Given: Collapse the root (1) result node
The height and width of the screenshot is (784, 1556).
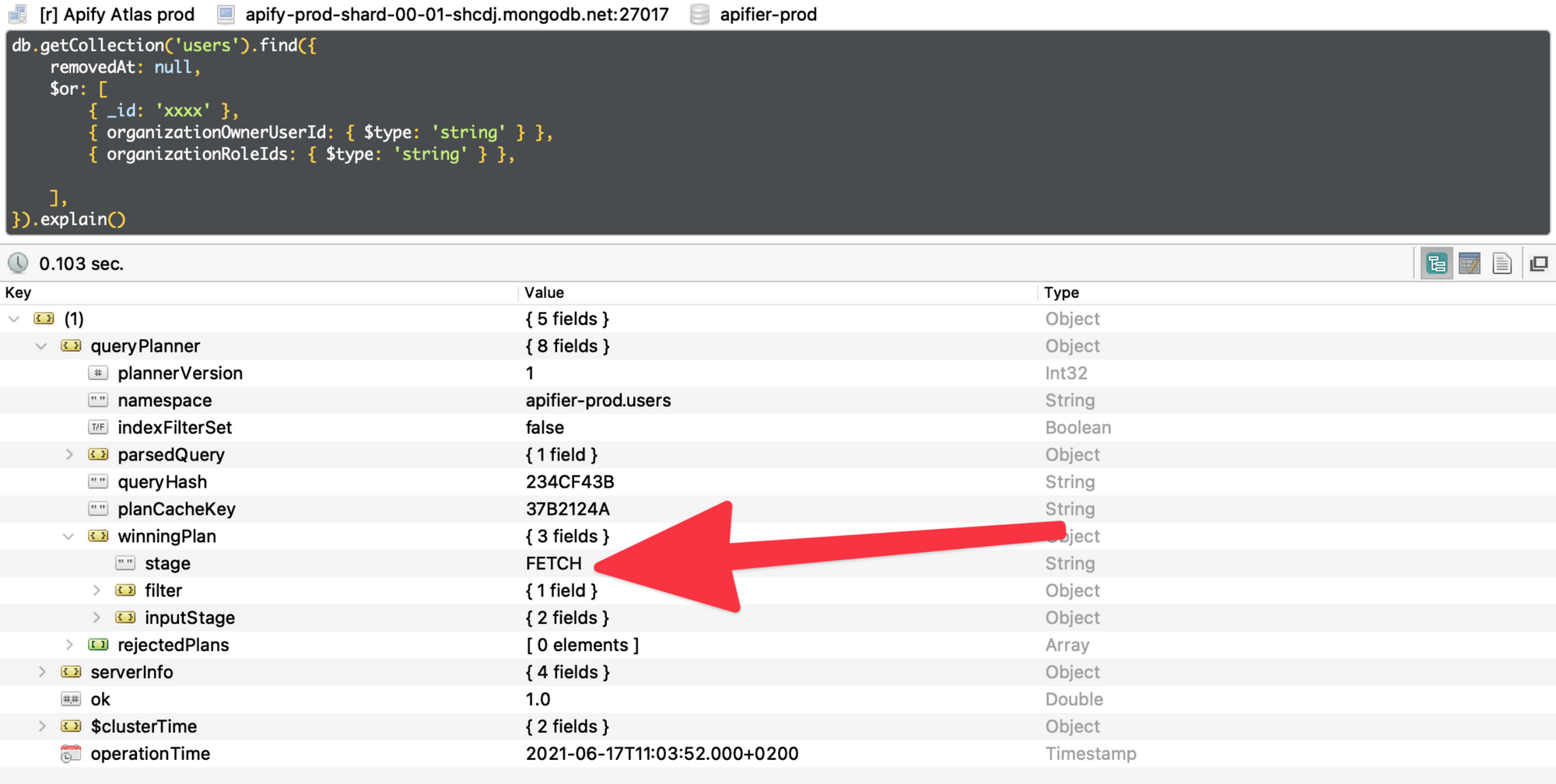Looking at the screenshot, I should tap(15, 319).
